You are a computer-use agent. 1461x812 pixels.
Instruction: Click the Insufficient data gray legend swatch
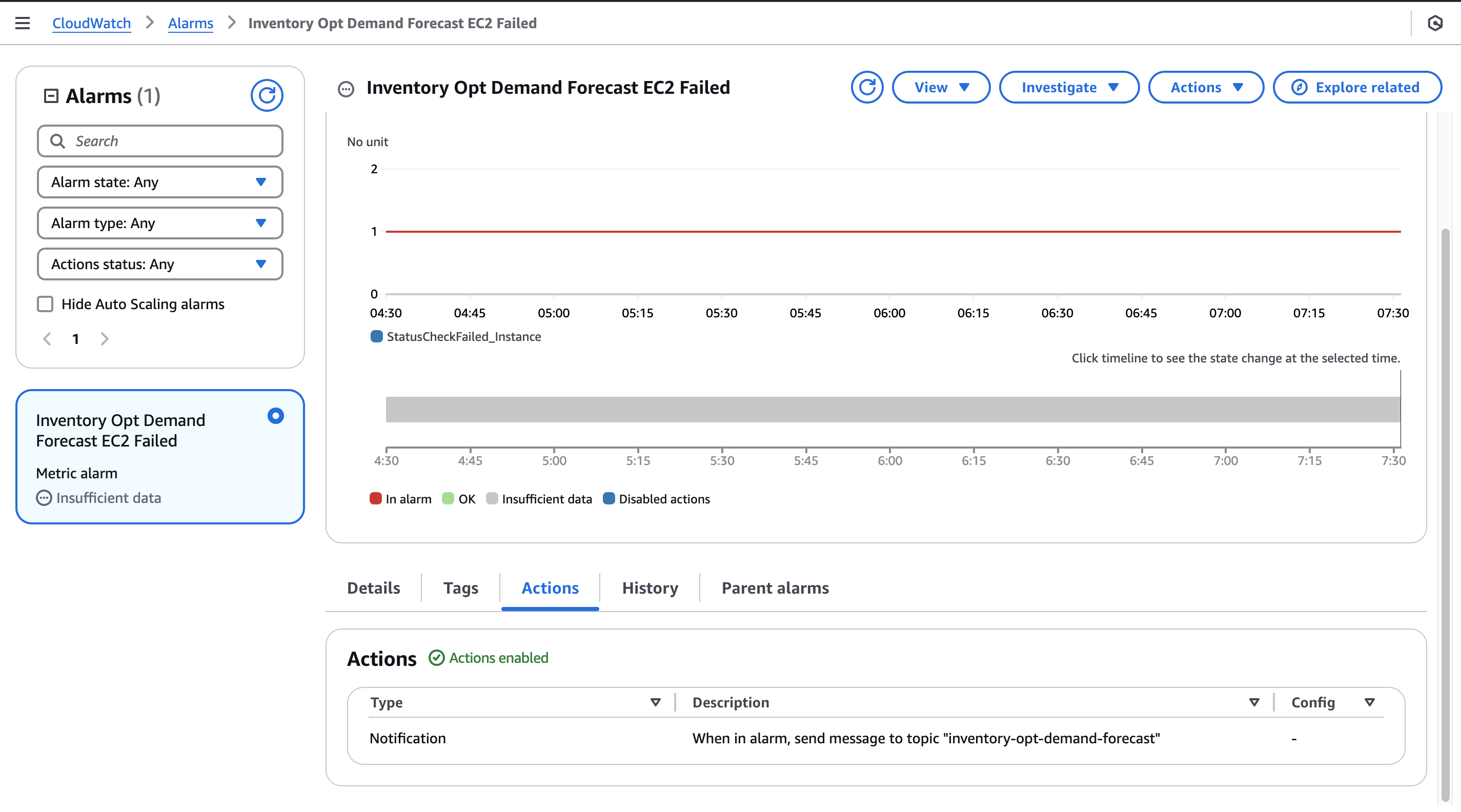click(492, 498)
